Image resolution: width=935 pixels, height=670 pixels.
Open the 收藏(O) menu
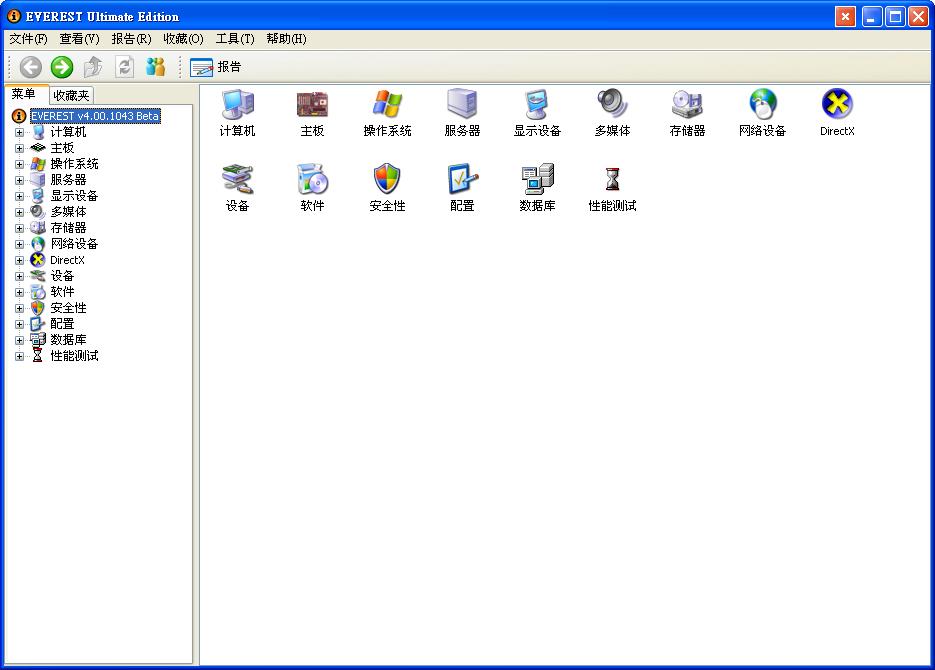183,39
